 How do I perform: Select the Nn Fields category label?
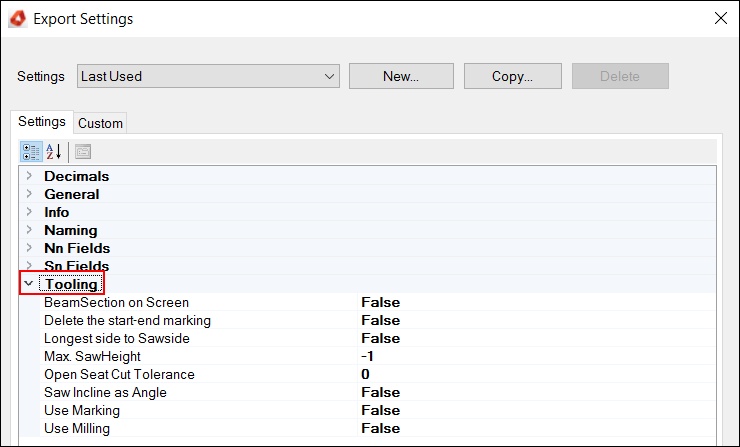tap(77, 248)
